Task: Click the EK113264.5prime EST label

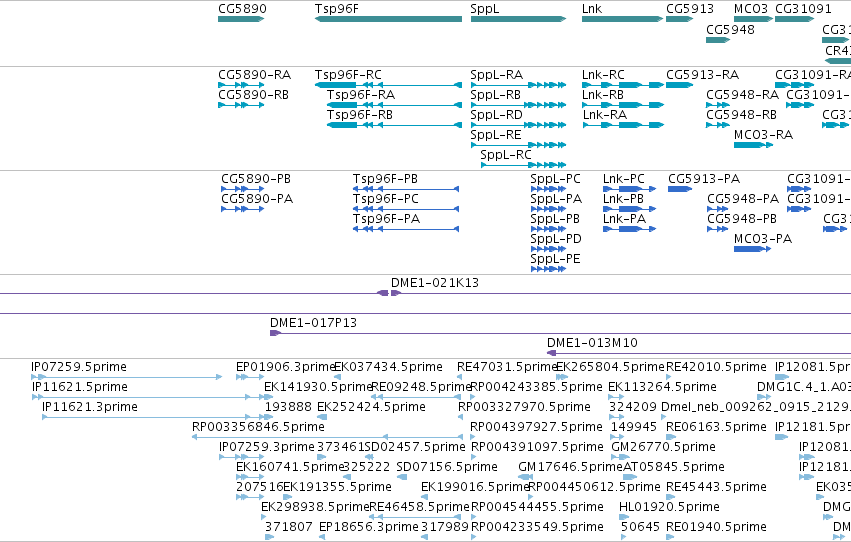Action: click(x=662, y=387)
